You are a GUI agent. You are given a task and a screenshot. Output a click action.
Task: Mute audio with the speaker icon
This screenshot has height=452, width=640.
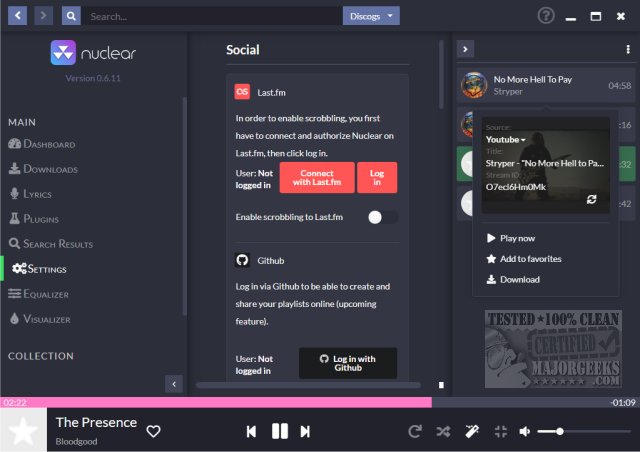tap(524, 431)
